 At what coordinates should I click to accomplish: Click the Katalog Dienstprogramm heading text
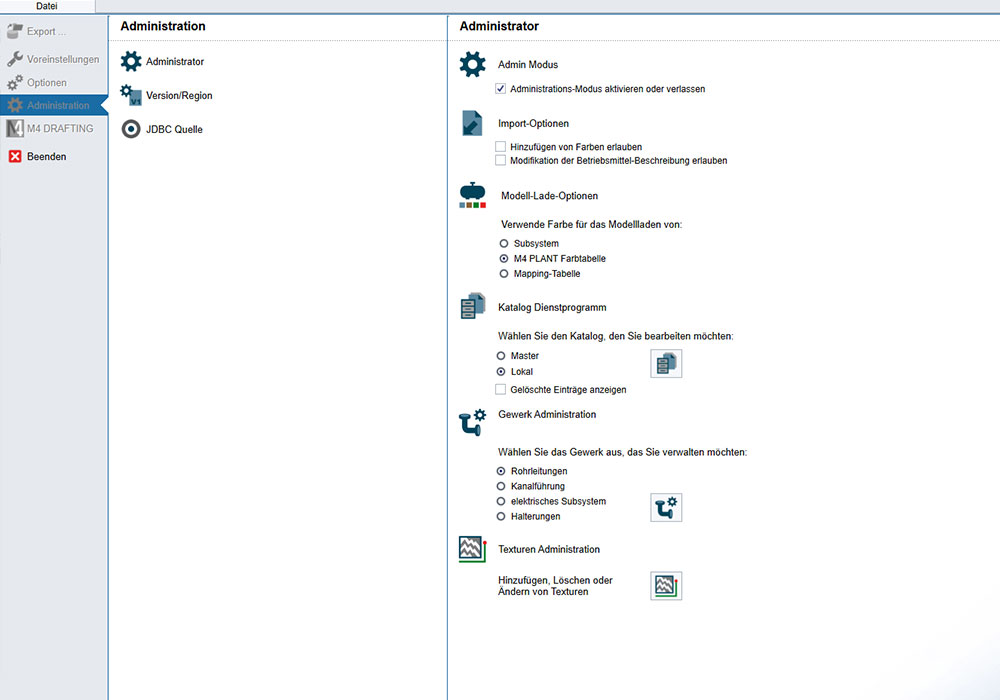coord(552,307)
